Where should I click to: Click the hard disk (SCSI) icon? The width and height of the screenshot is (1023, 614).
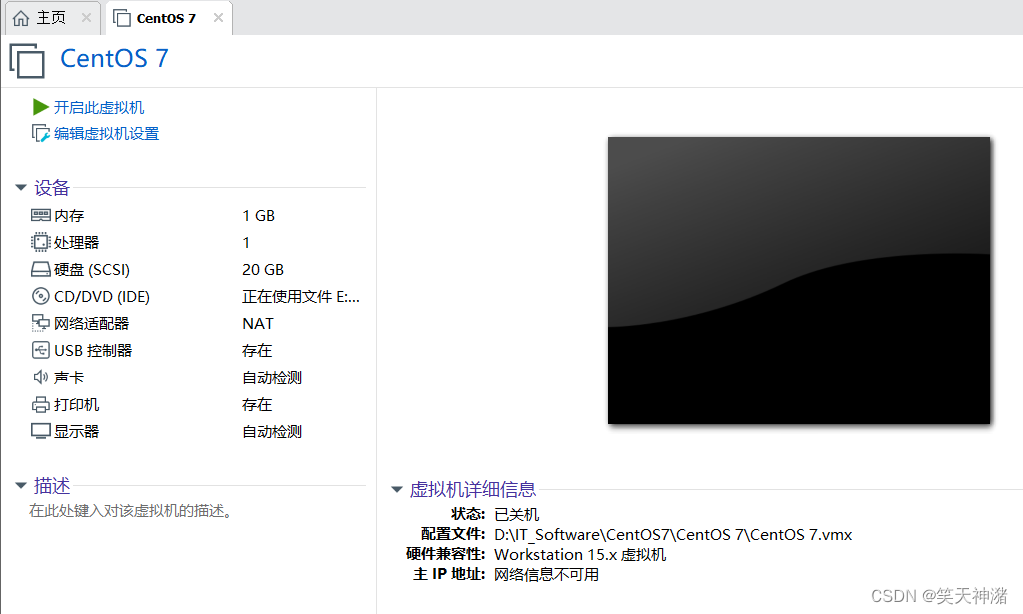[x=40, y=269]
